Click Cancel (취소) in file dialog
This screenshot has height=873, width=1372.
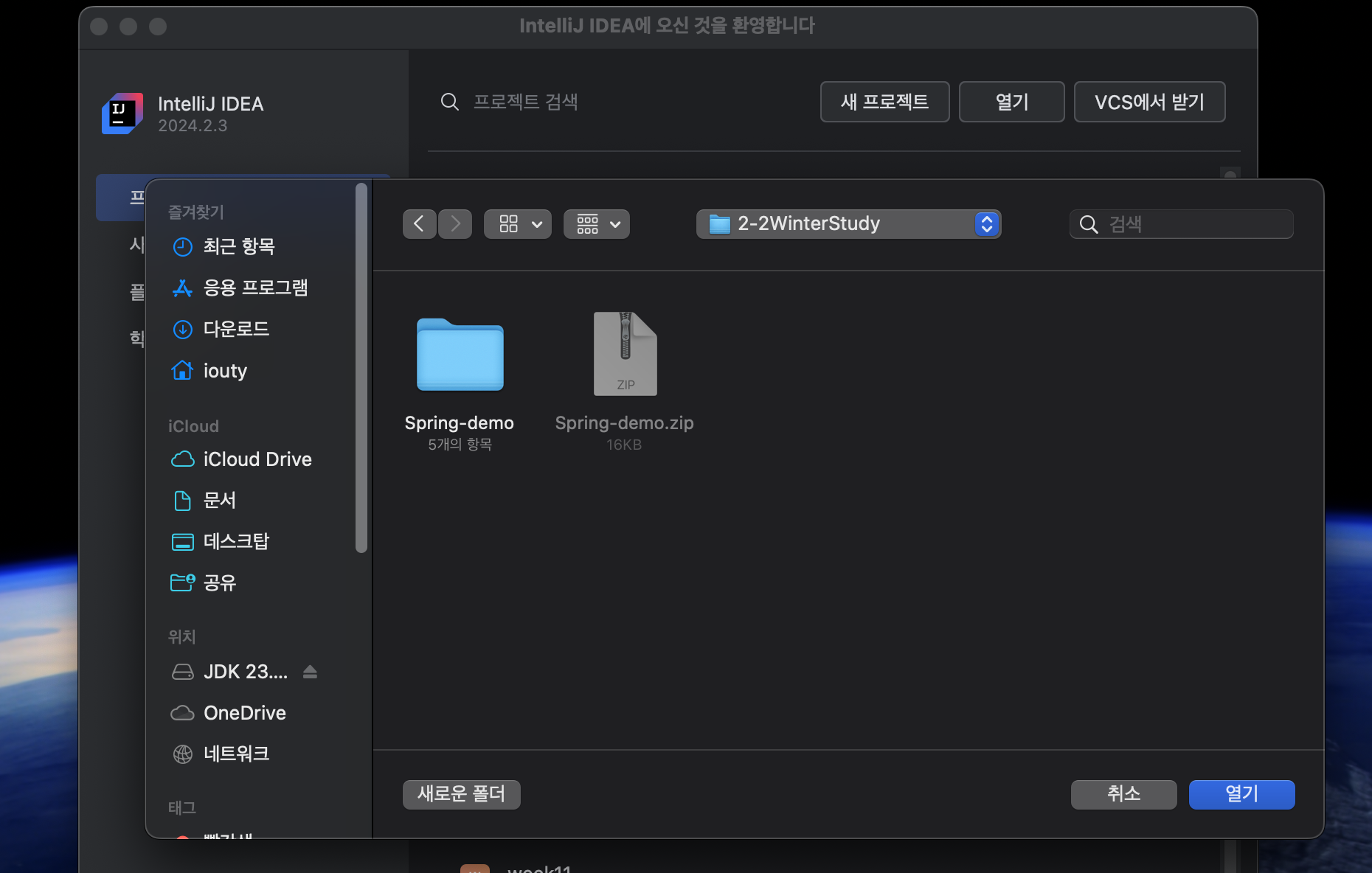(x=1123, y=794)
